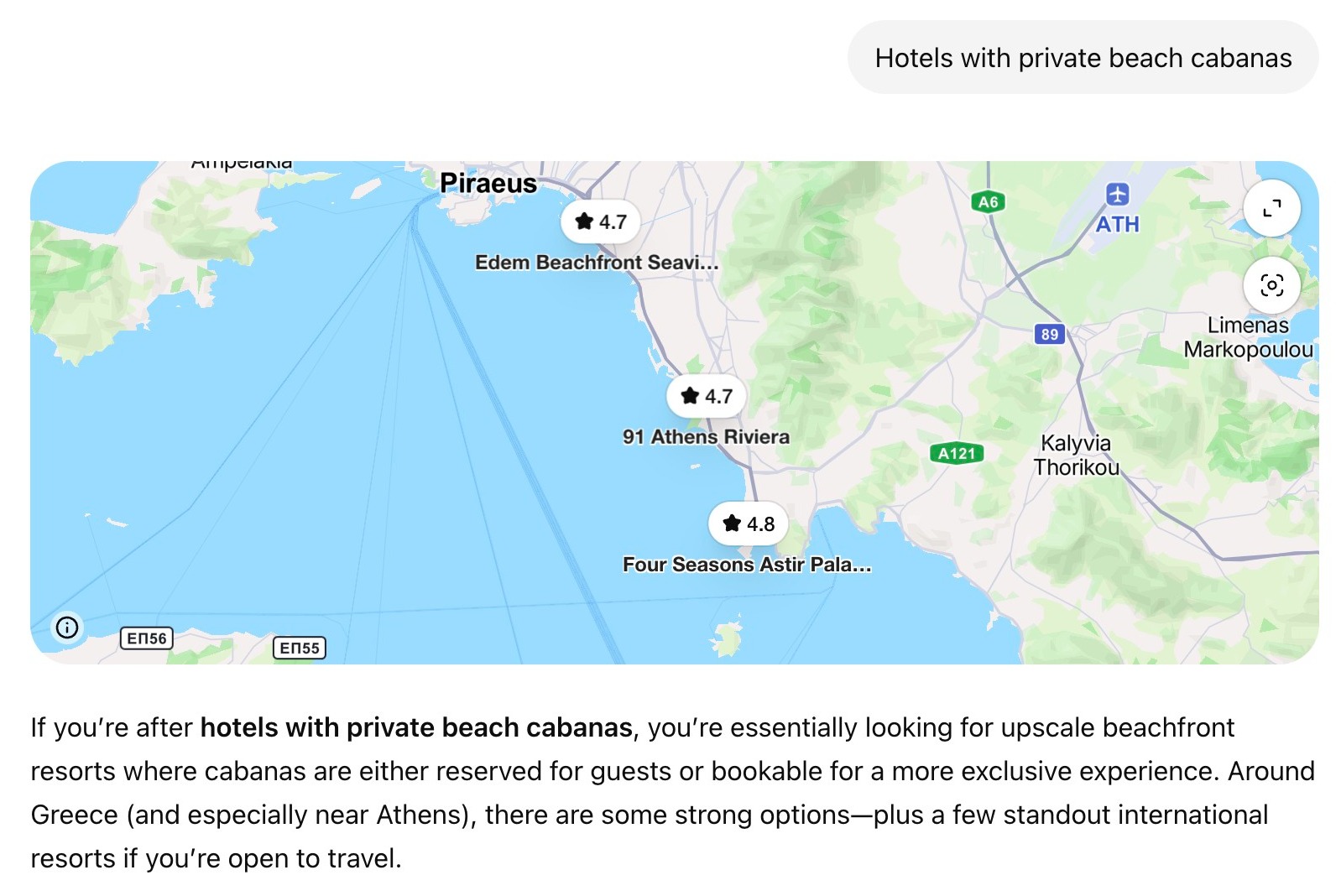The height and width of the screenshot is (896, 1341).
Task: Select the 4.8 rating pin for Four Seasons
Action: [748, 523]
